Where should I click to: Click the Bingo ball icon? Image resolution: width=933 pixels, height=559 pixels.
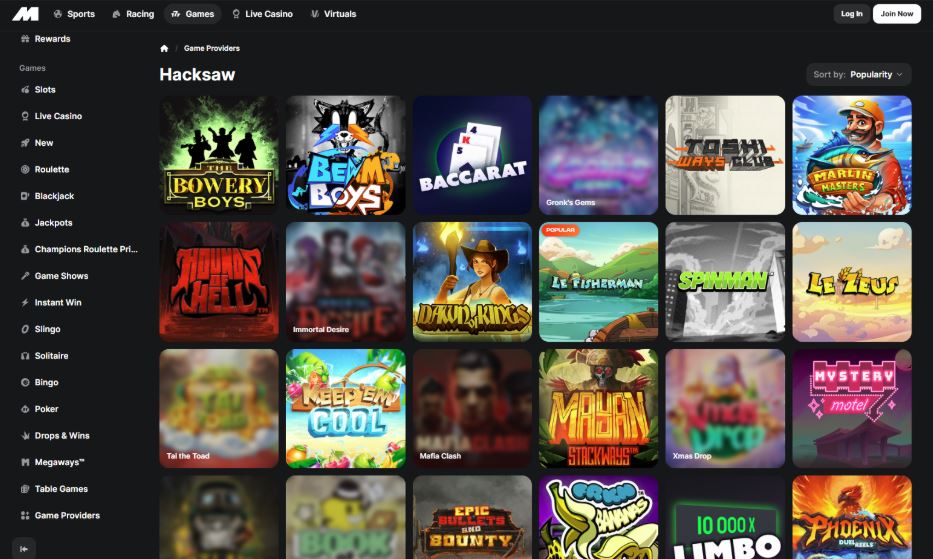point(25,382)
